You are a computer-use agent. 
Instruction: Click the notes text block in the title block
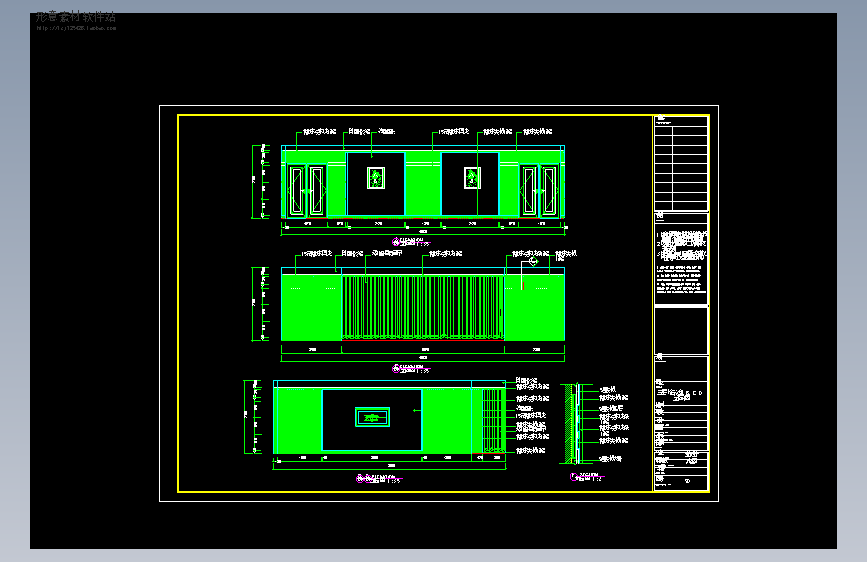(x=681, y=261)
